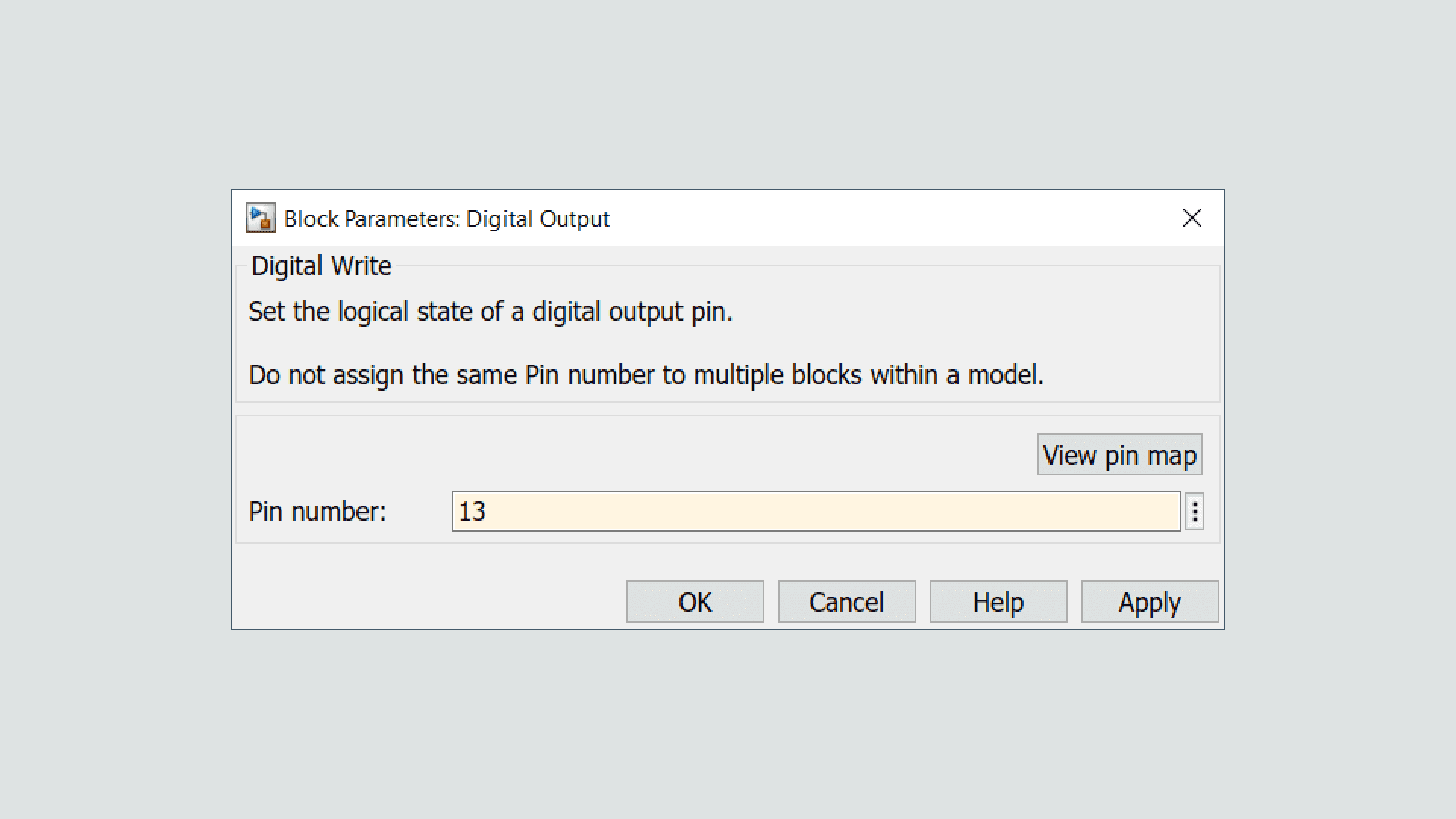The height and width of the screenshot is (819, 1456).
Task: Open the Pin number three-dot options menu
Action: click(x=1194, y=512)
